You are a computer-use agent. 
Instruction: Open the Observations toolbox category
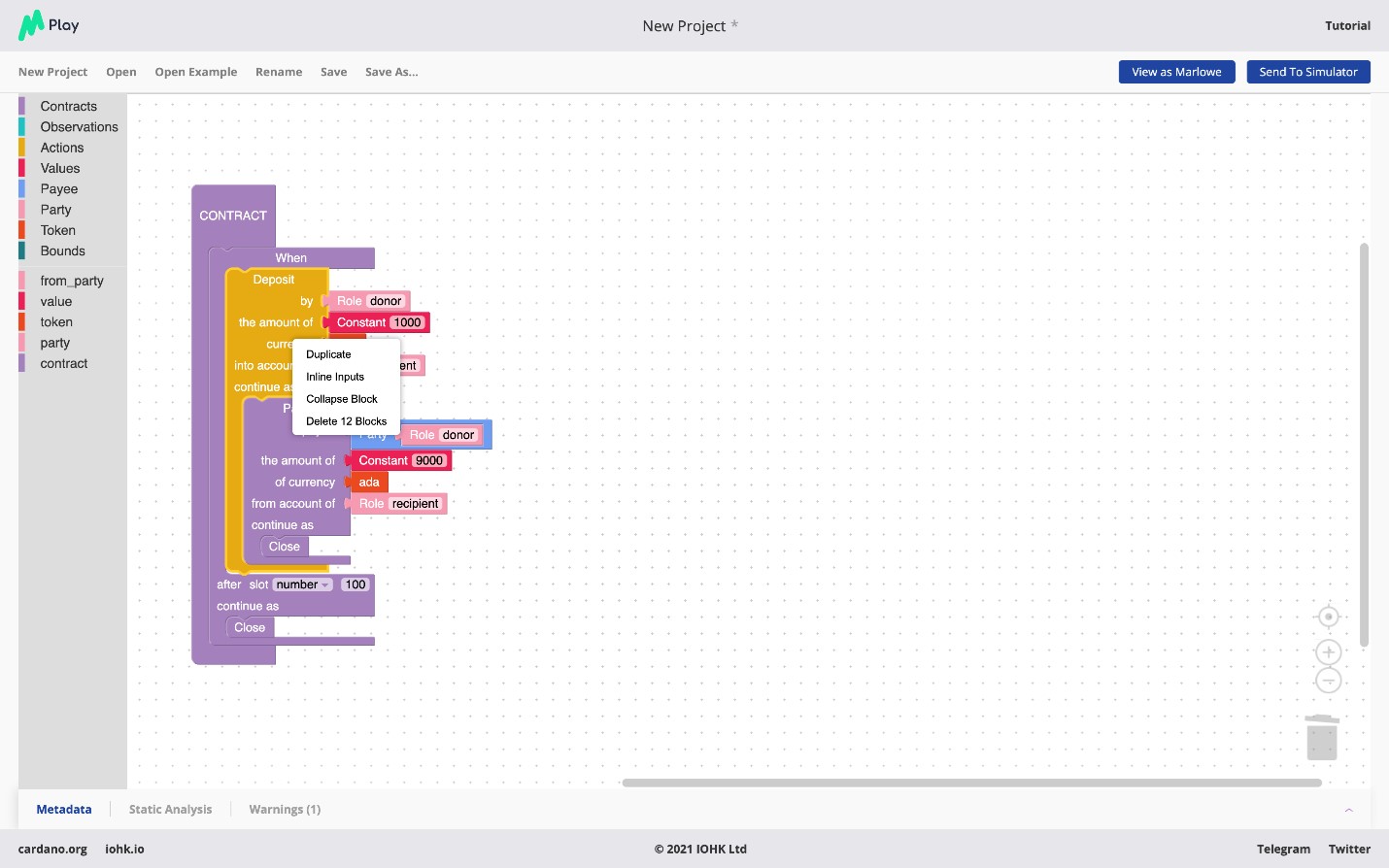pyautogui.click(x=79, y=127)
